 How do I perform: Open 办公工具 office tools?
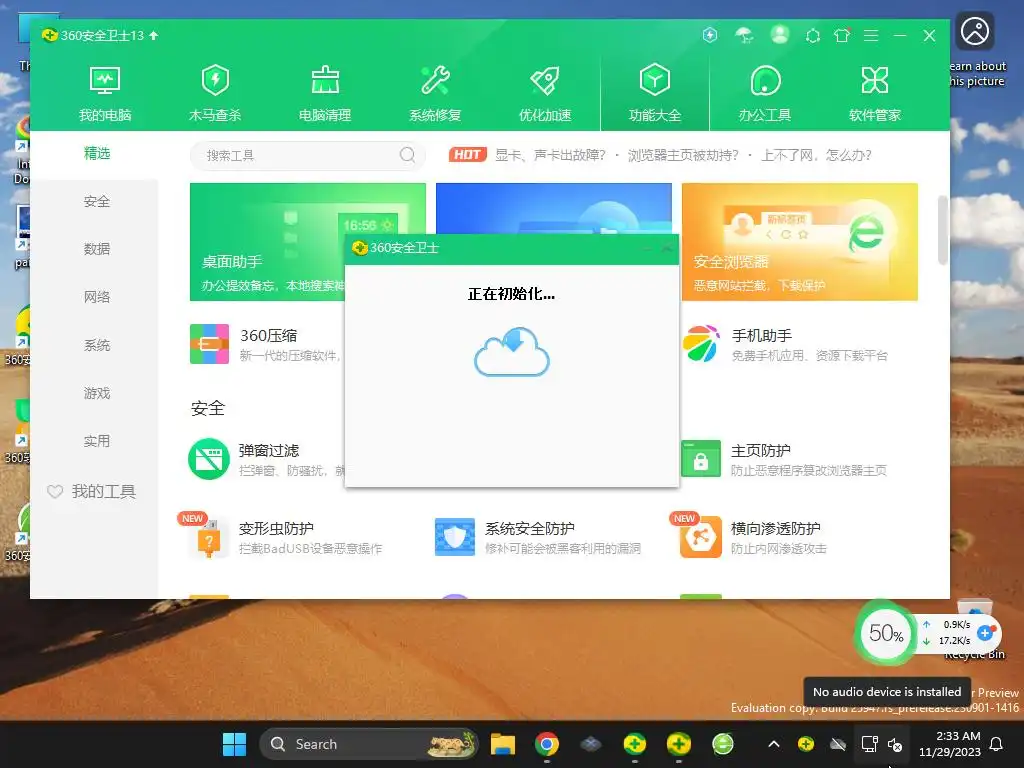765,94
